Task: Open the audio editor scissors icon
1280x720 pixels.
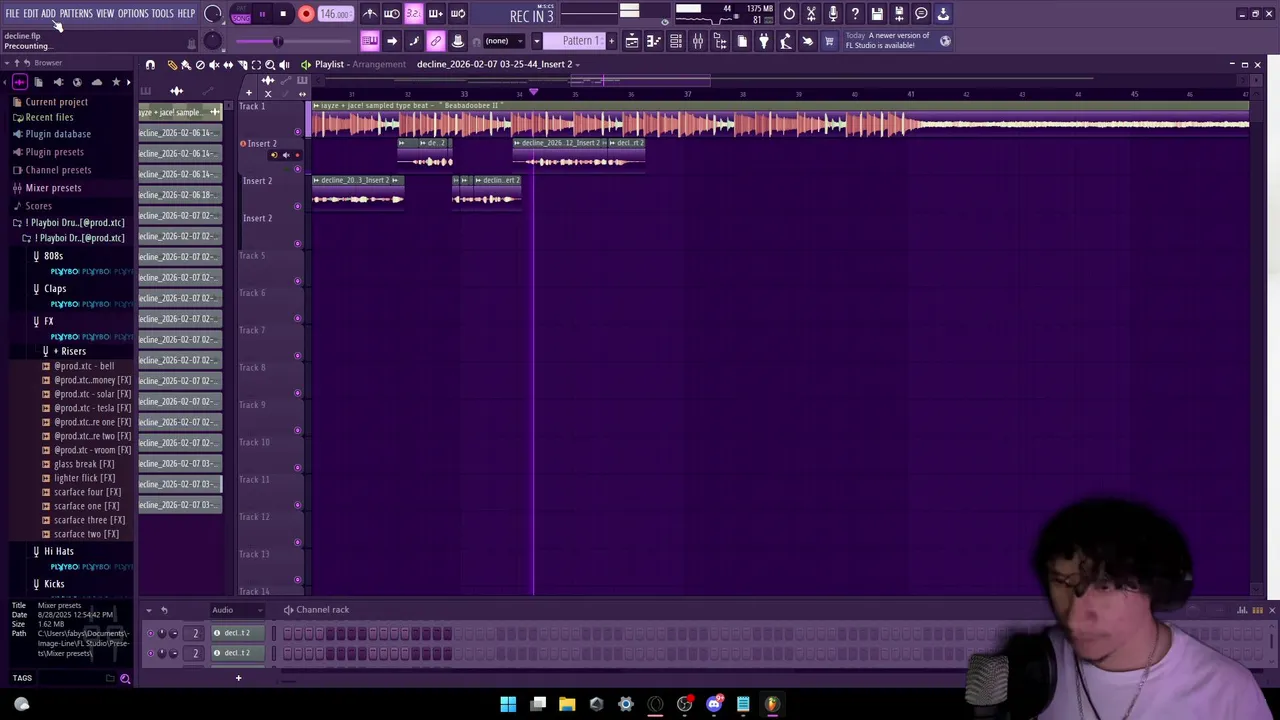Action: (x=811, y=14)
